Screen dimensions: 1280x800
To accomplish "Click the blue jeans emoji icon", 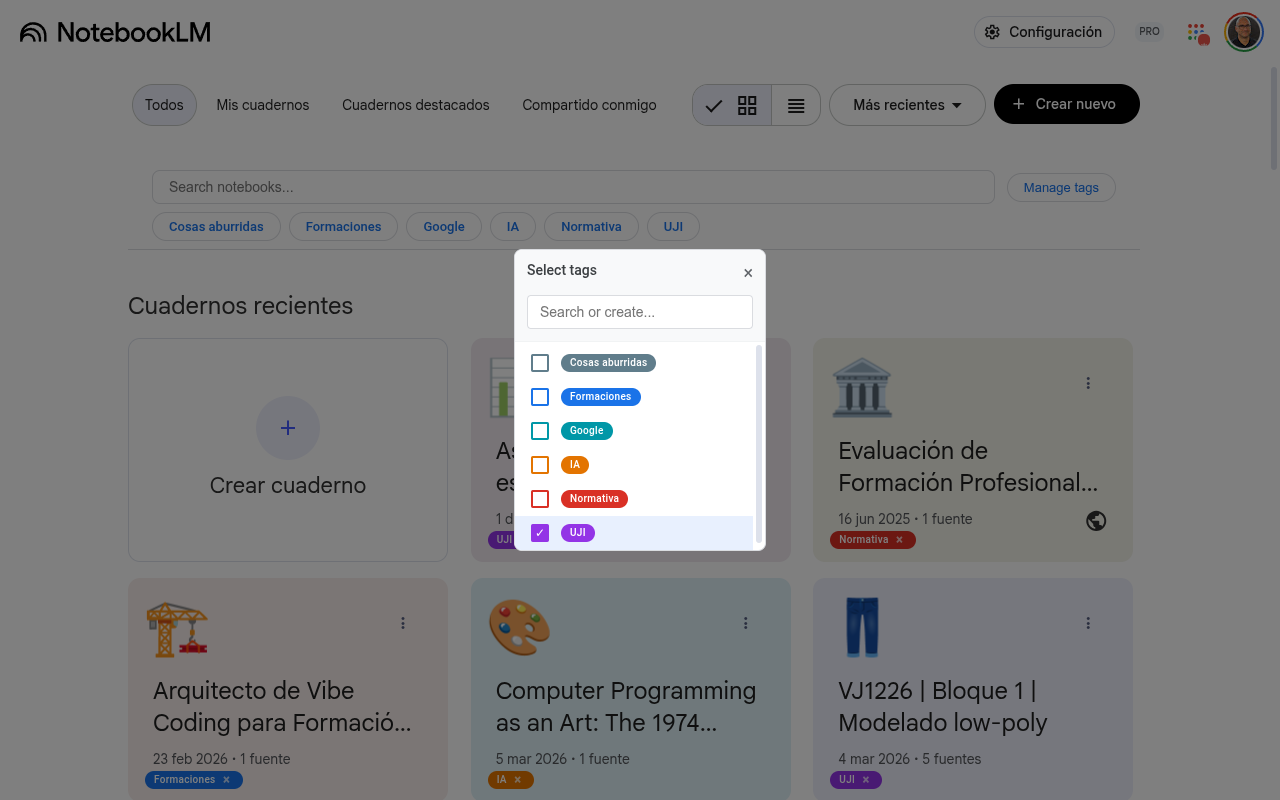I will point(862,627).
